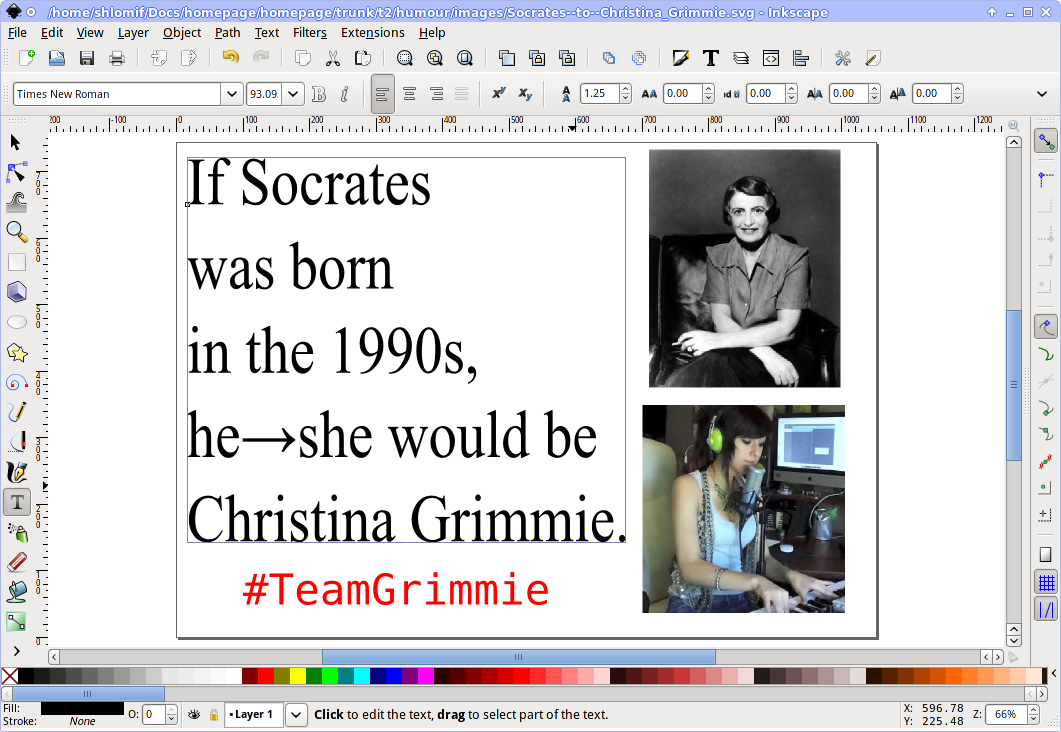Select the Paint Bucket fill tool
This screenshot has width=1061, height=732.
[16, 592]
